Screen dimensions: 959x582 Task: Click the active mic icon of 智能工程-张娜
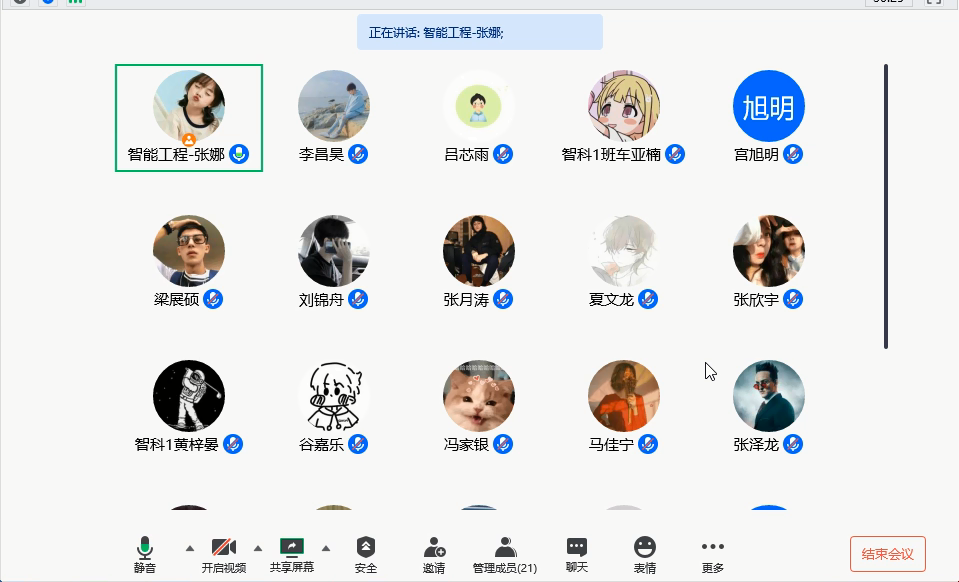[239, 154]
